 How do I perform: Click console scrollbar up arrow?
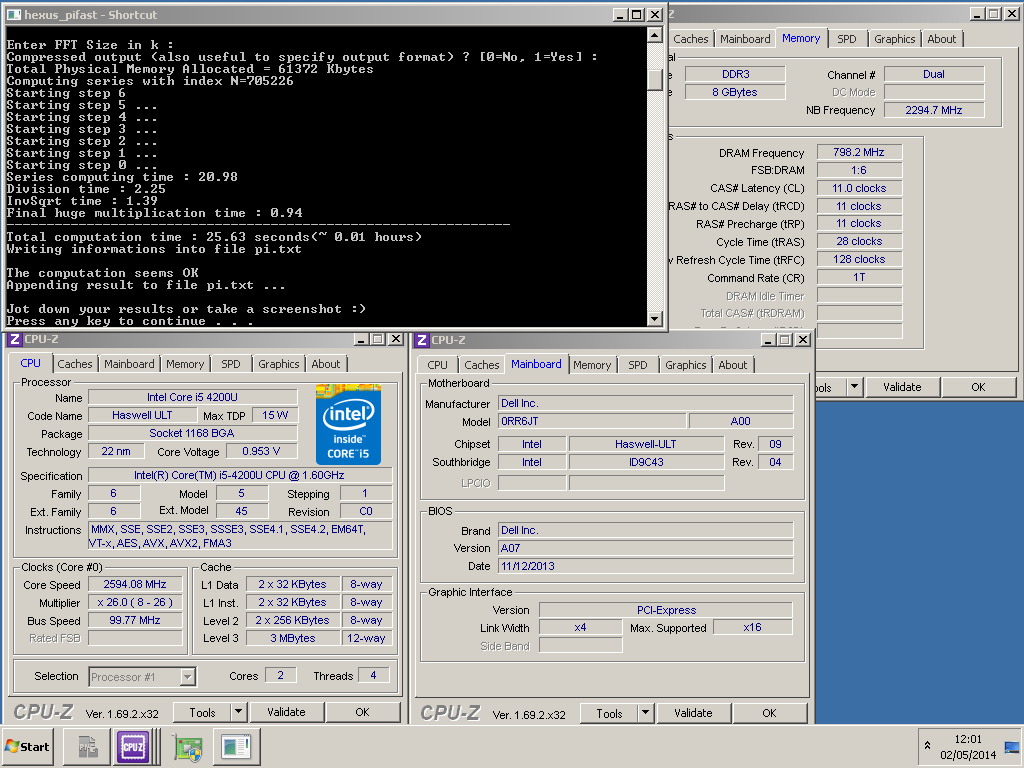(654, 35)
